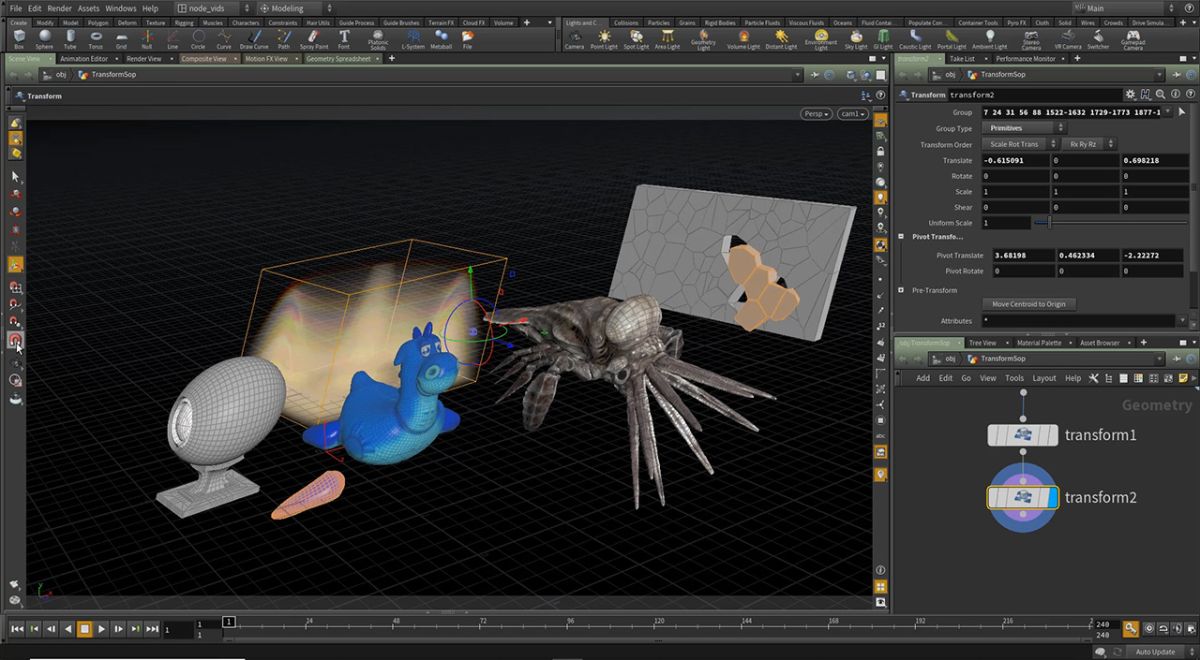Add an Area Light
Viewport: 1200px width, 660px height.
667,40
